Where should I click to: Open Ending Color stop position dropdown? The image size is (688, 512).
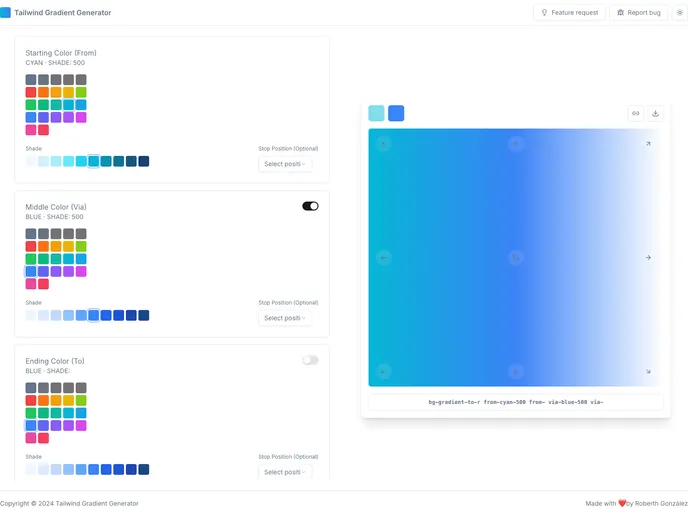pyautogui.click(x=285, y=472)
